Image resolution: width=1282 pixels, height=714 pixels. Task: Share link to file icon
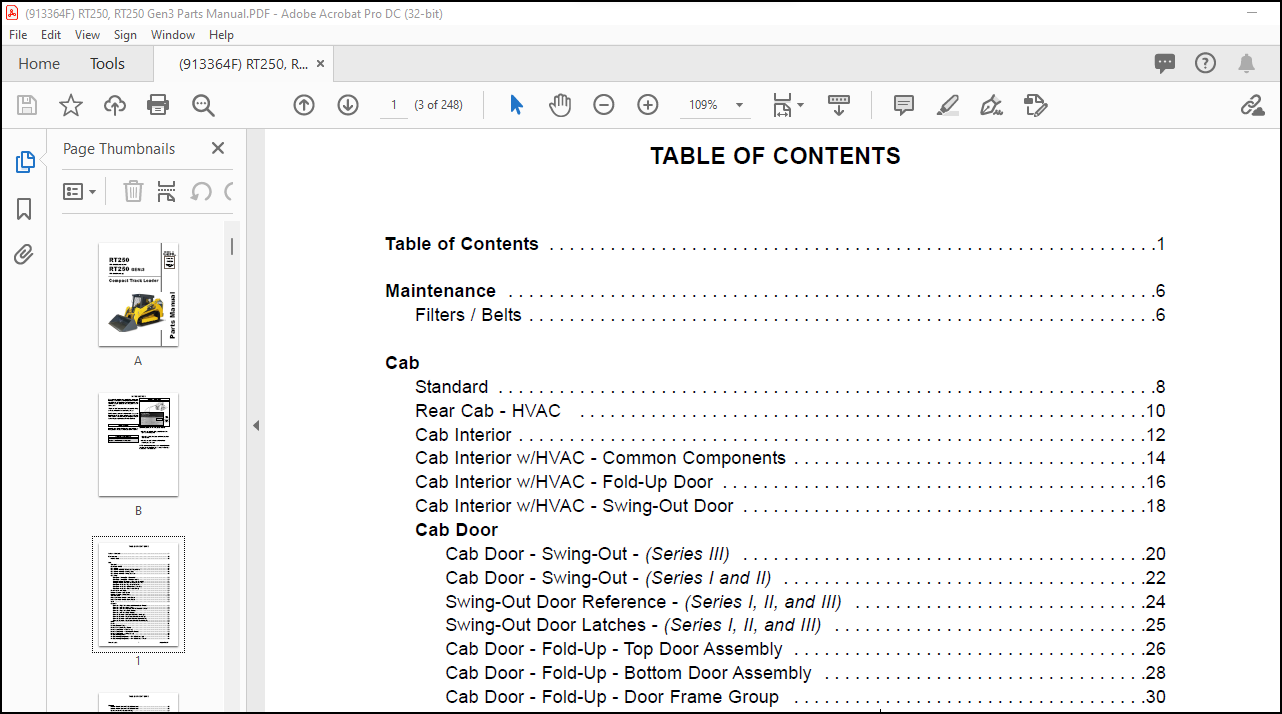pyautogui.click(x=1252, y=105)
